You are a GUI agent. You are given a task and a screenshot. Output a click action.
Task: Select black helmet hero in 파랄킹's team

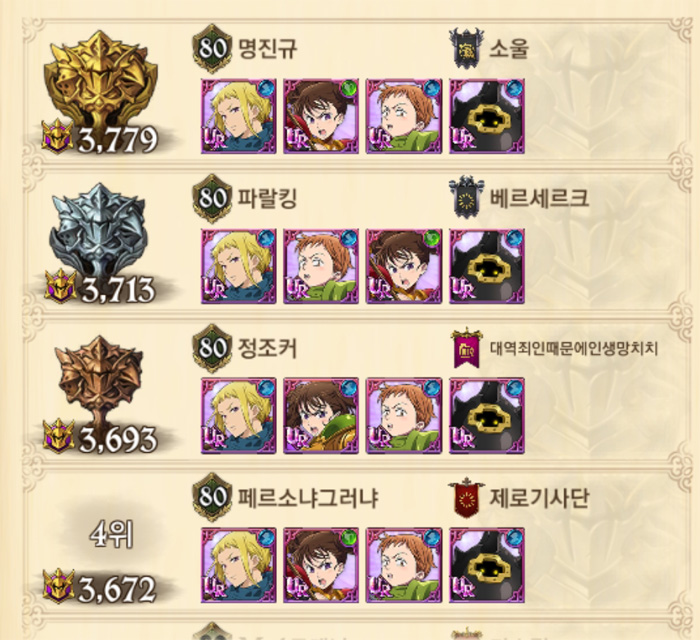[x=487, y=266]
